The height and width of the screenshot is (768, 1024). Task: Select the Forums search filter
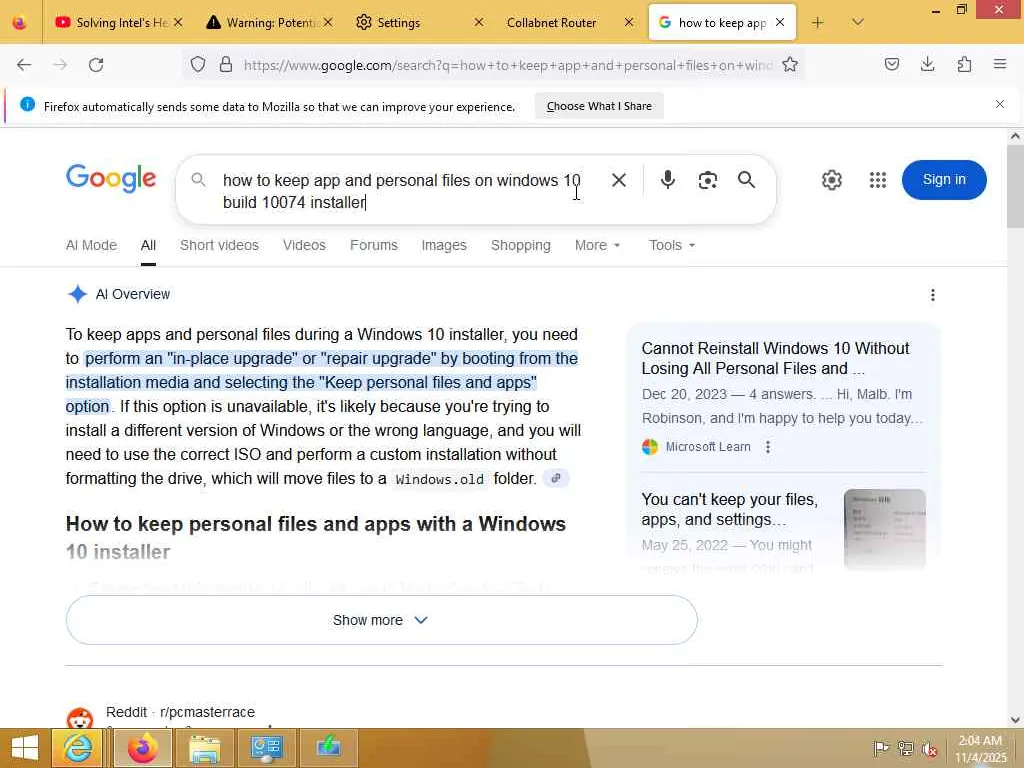pyautogui.click(x=374, y=246)
